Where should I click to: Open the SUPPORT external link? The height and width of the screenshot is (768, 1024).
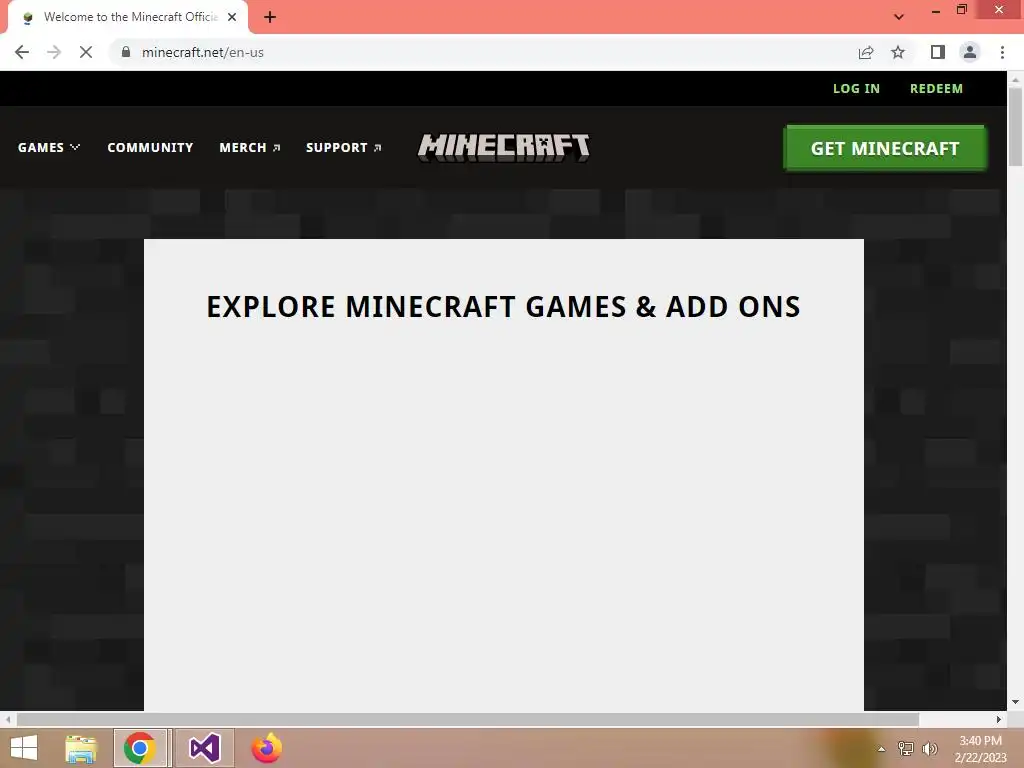[344, 148]
